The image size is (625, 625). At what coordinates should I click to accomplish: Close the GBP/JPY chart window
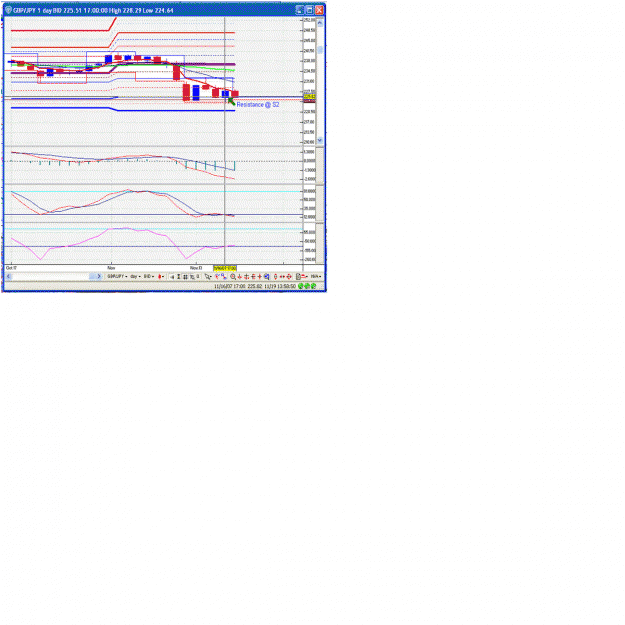coord(319,10)
